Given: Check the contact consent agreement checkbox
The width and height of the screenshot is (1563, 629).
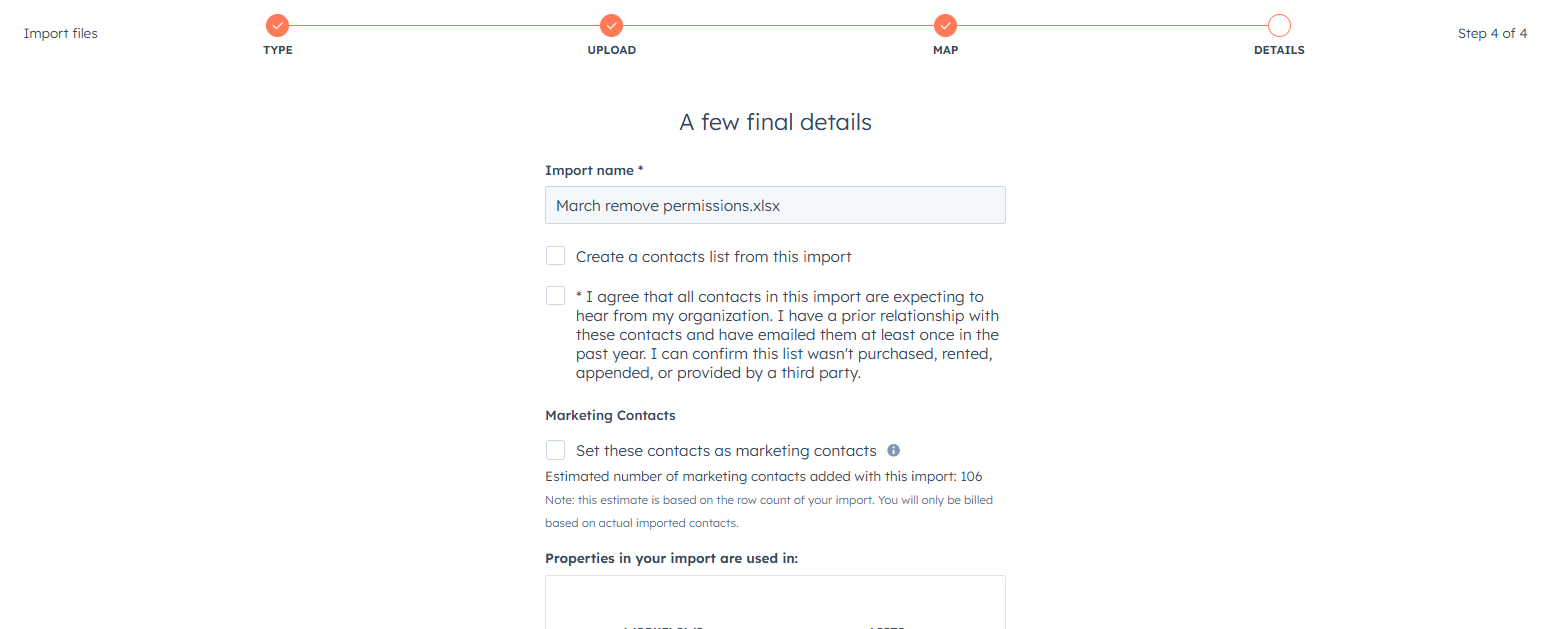Looking at the screenshot, I should (555, 295).
